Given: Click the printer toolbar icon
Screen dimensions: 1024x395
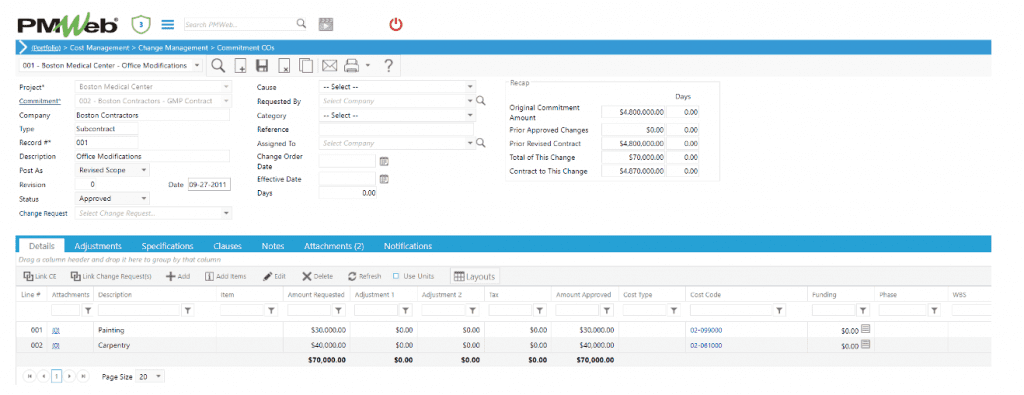Looking at the screenshot, I should coord(352,65).
